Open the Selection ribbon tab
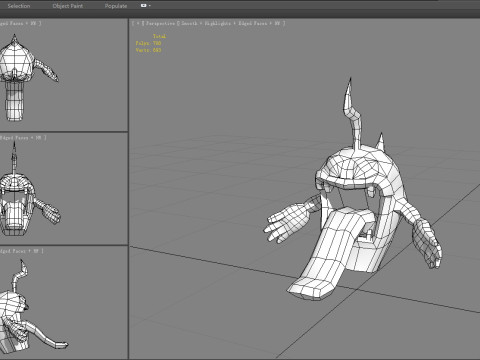 [x=19, y=6]
